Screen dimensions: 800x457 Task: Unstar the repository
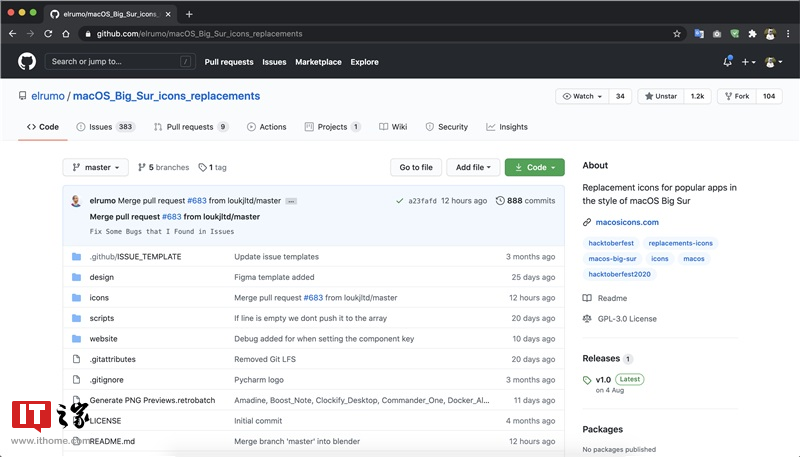coord(661,96)
